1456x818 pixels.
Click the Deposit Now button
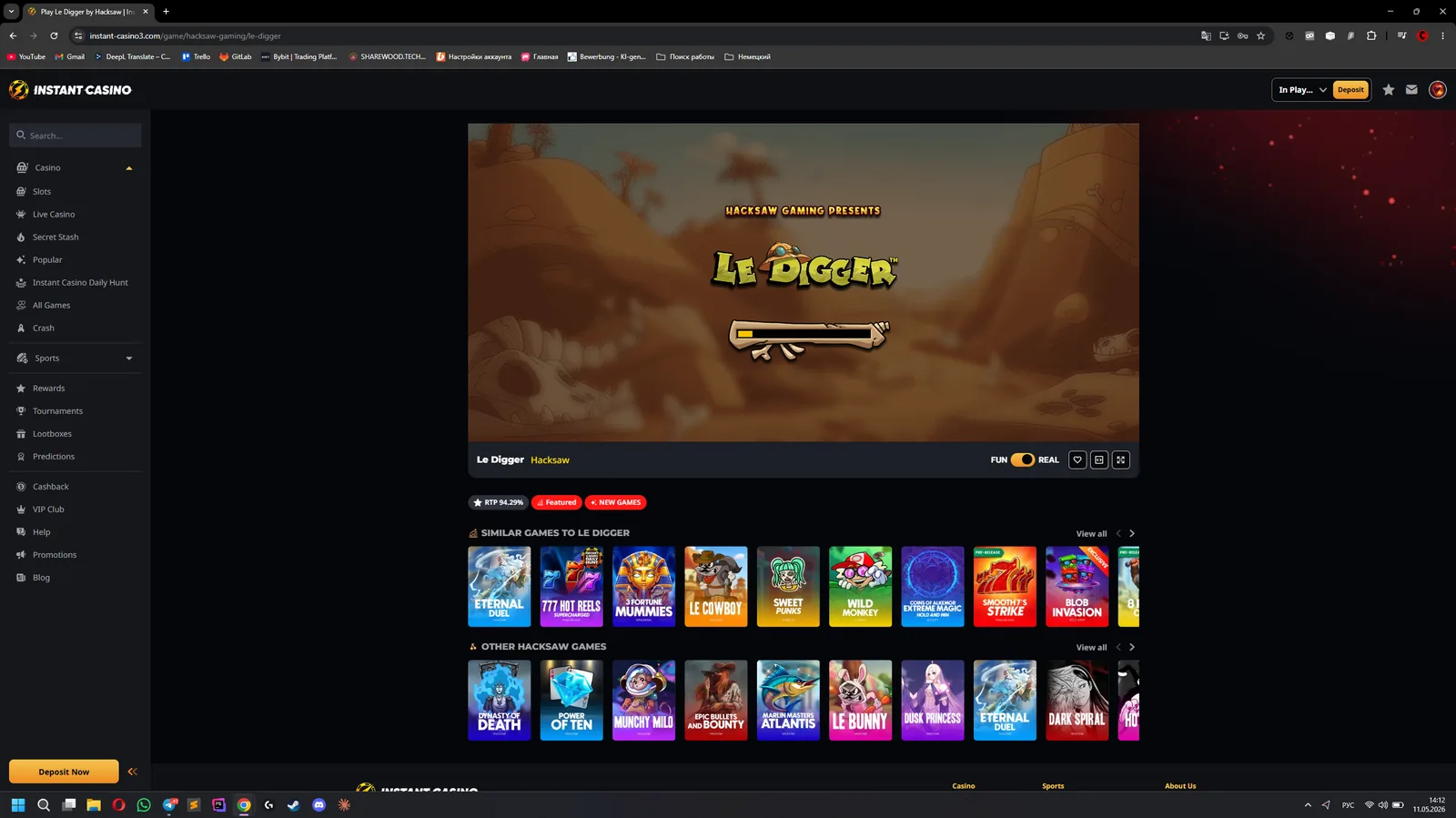(x=64, y=772)
